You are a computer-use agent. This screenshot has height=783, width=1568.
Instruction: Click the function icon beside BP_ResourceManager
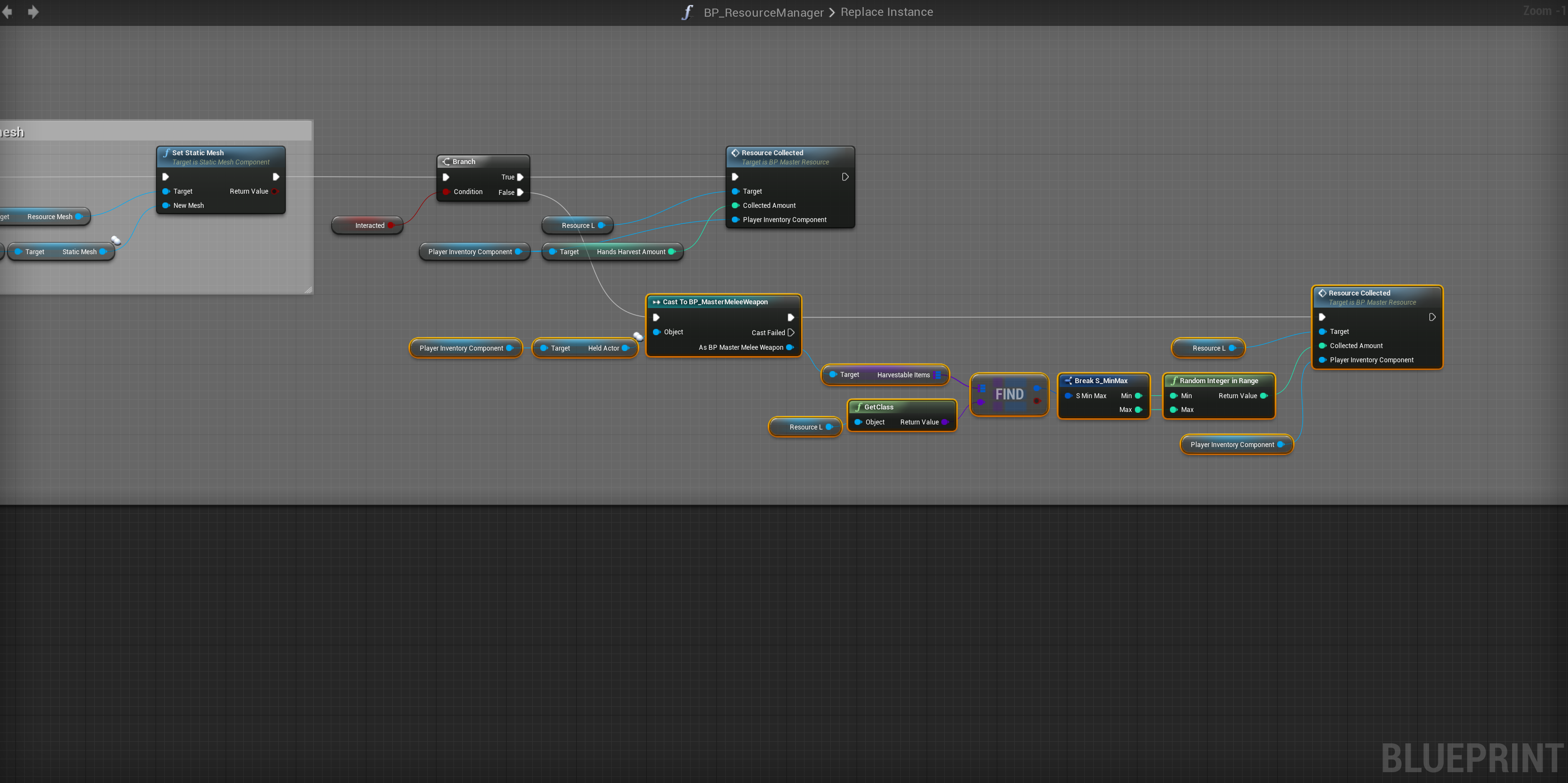click(x=687, y=12)
